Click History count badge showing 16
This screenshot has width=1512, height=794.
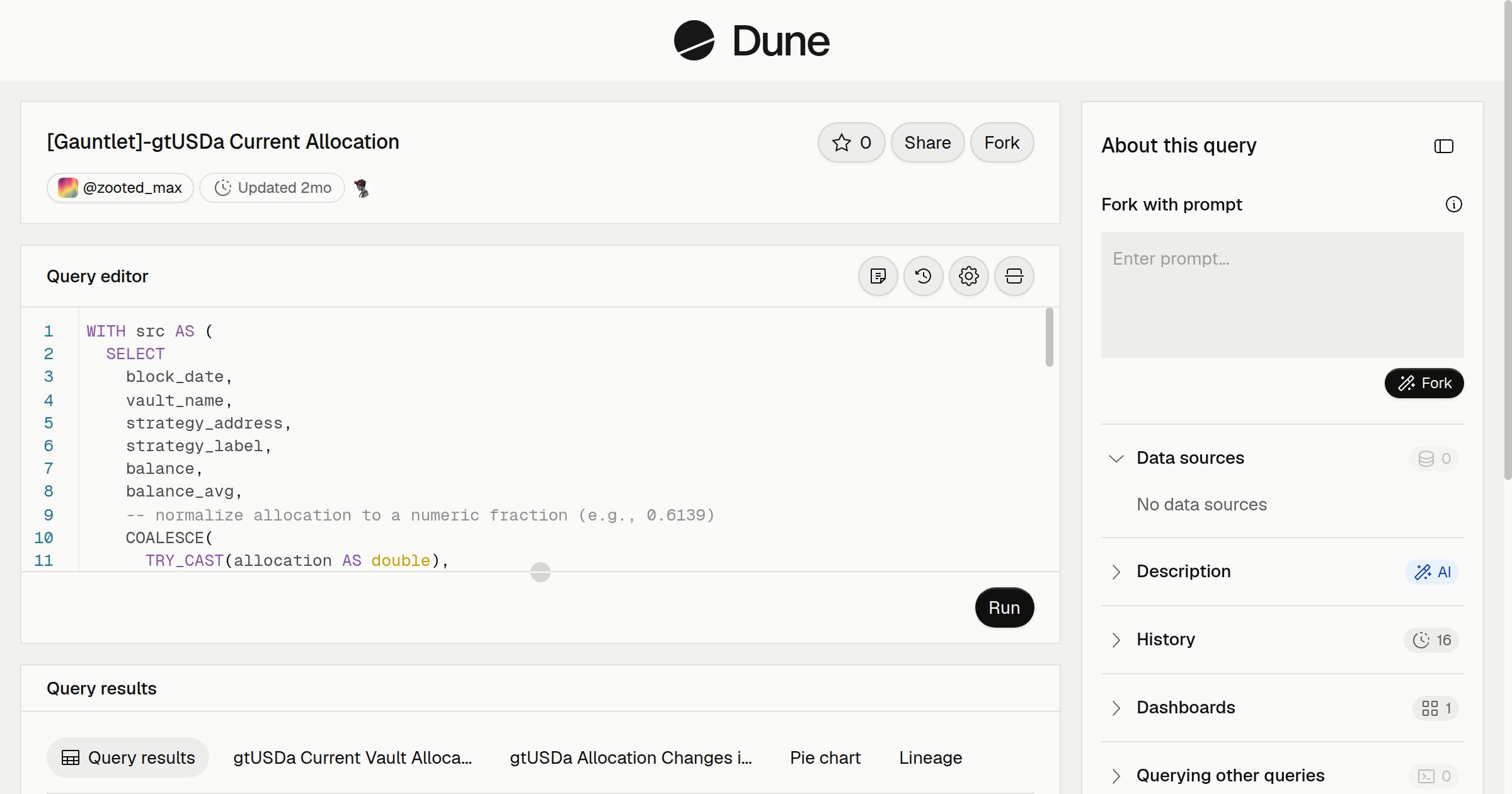[1431, 640]
